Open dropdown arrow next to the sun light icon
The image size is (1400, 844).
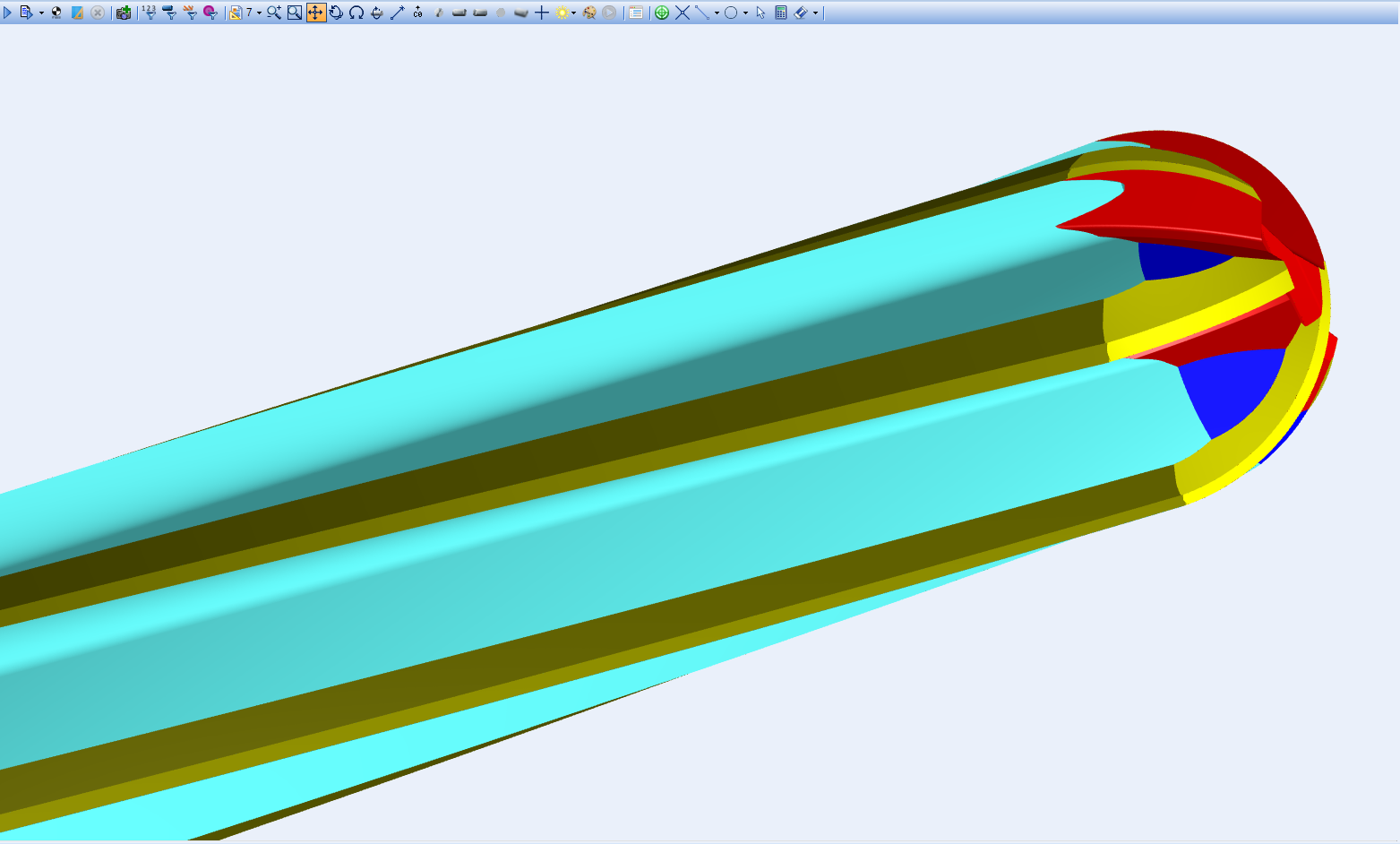(x=573, y=13)
